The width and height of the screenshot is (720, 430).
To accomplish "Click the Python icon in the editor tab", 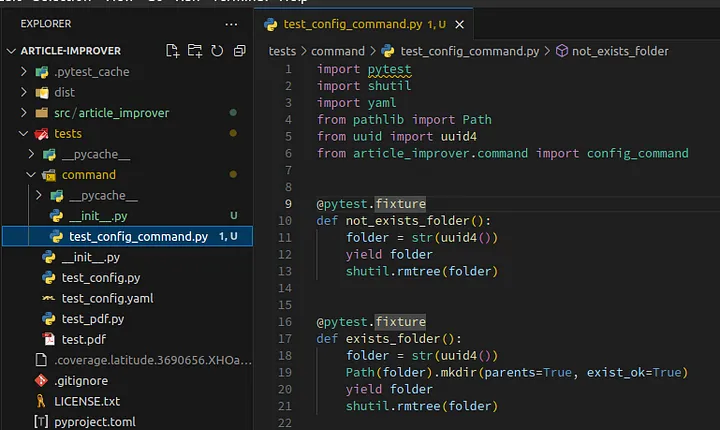I will click(270, 24).
